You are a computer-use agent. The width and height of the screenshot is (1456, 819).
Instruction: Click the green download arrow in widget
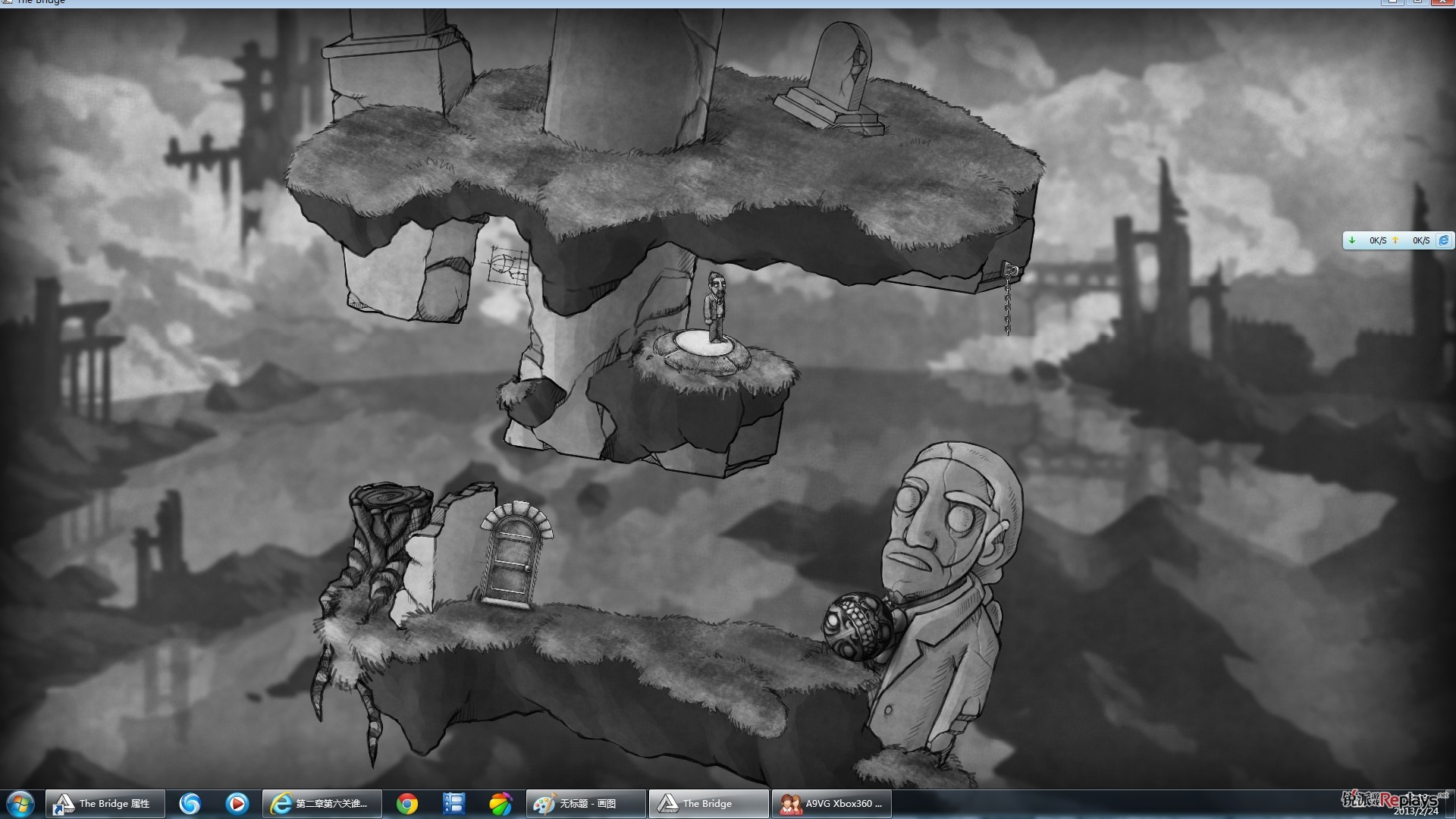coord(1352,240)
